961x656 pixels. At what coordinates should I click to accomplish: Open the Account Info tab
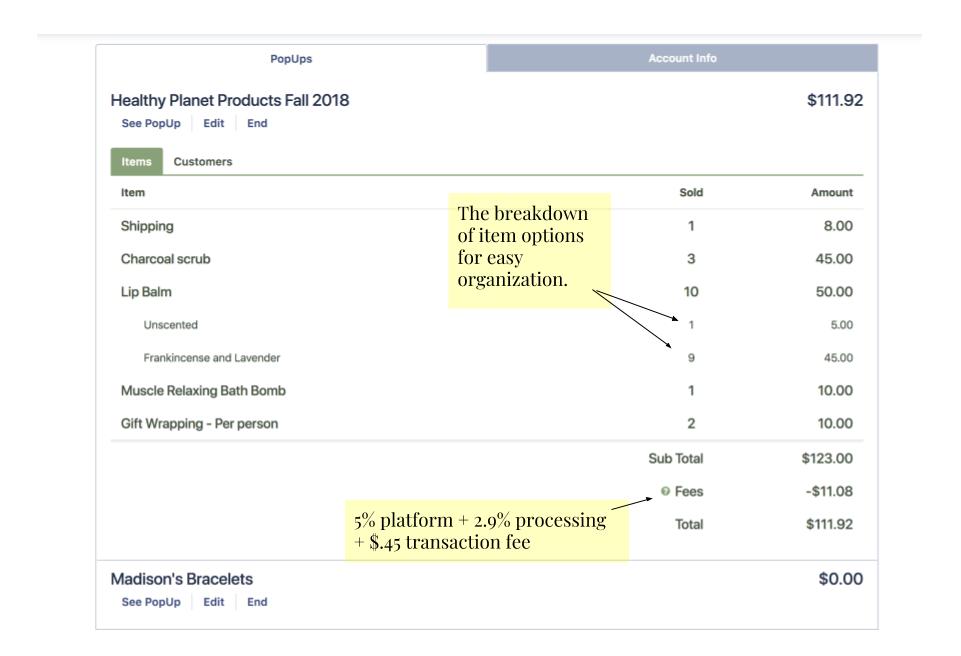tap(682, 58)
